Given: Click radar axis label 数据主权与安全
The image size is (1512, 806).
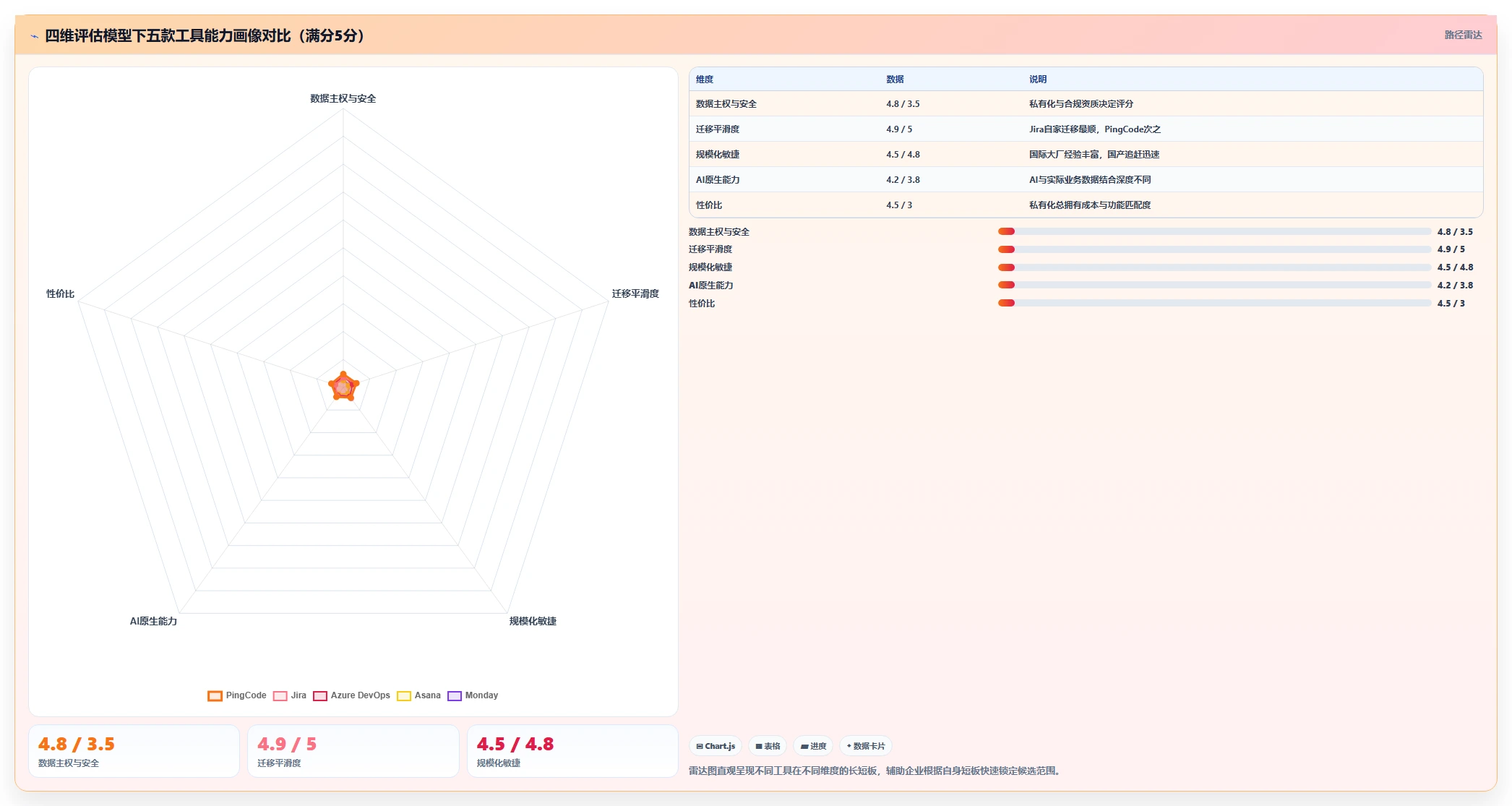Looking at the screenshot, I should click(x=343, y=98).
